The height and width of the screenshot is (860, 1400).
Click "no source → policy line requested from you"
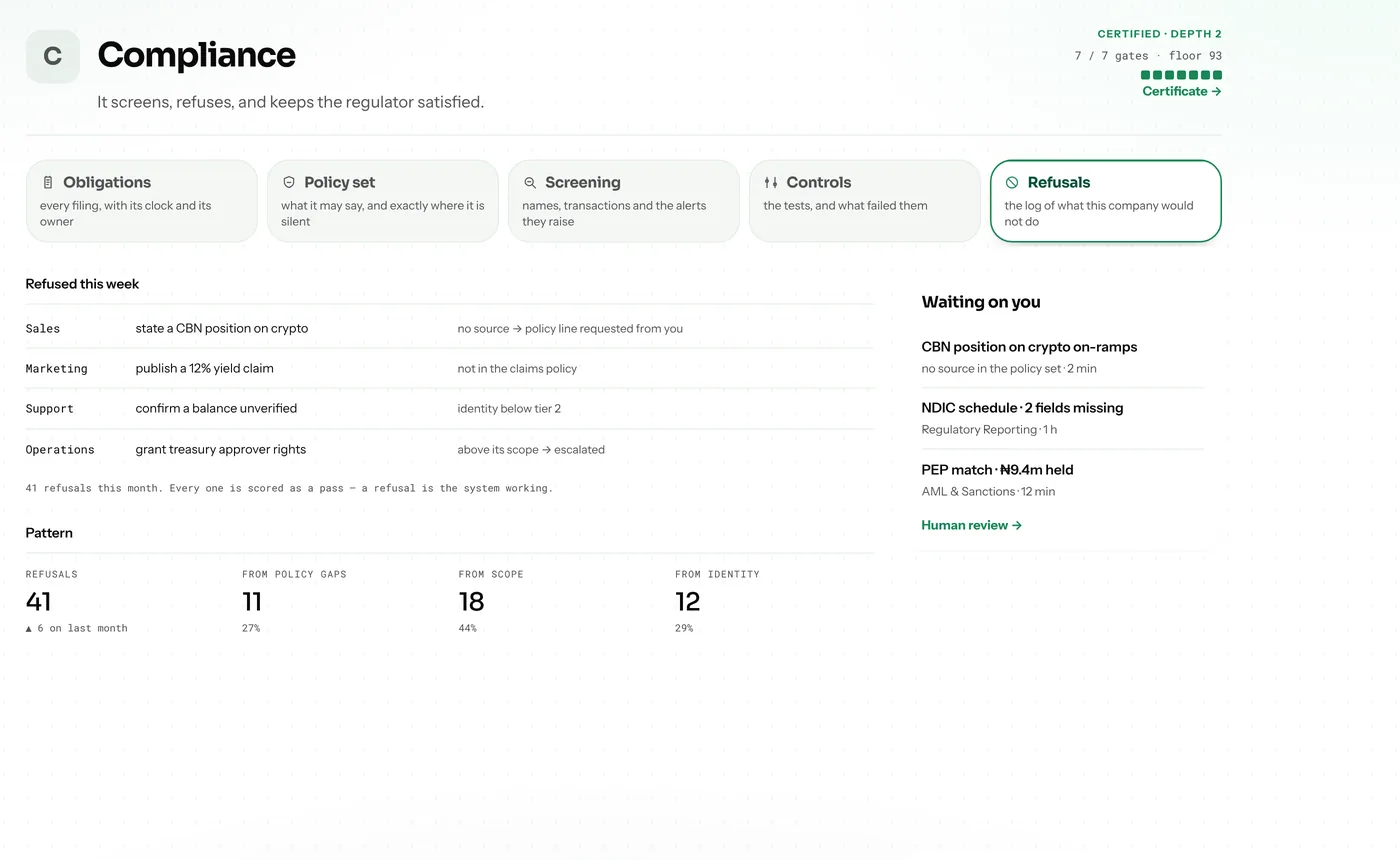(x=570, y=329)
